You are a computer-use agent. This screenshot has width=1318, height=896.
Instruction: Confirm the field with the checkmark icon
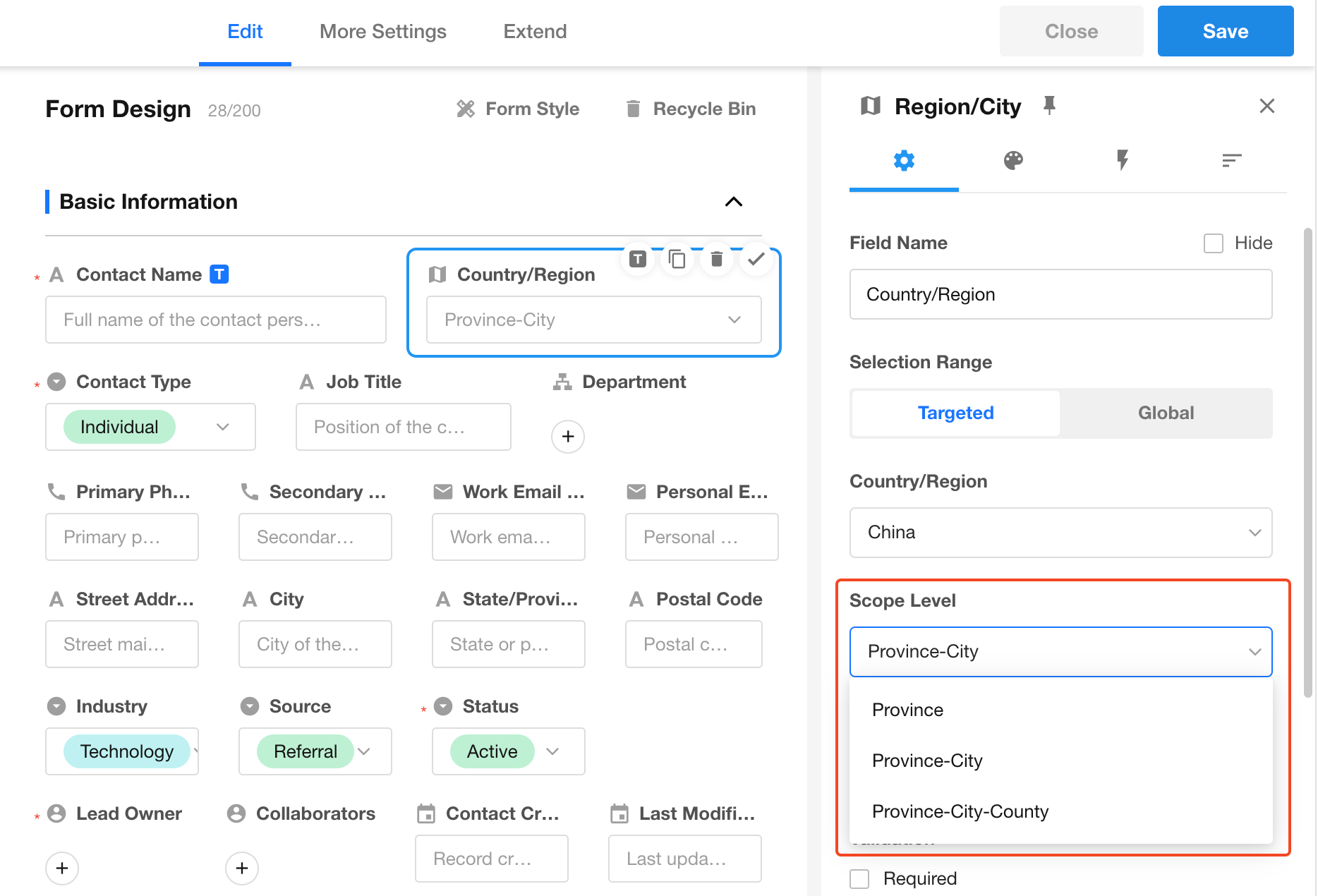(756, 260)
